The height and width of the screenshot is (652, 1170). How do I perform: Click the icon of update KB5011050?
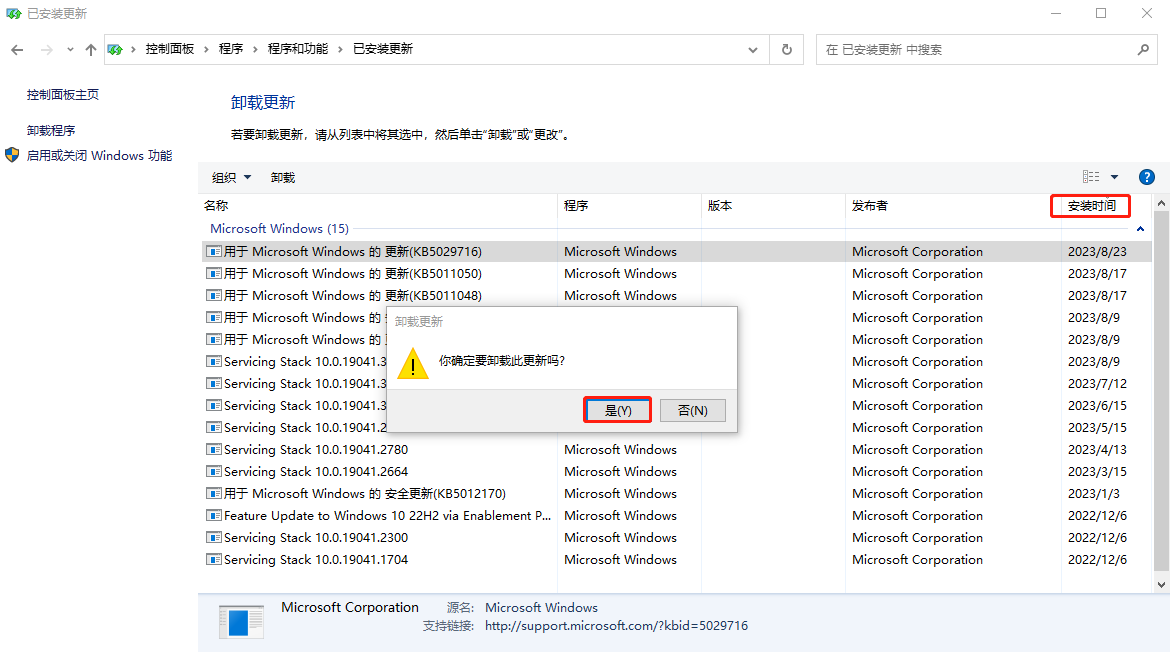tap(214, 274)
